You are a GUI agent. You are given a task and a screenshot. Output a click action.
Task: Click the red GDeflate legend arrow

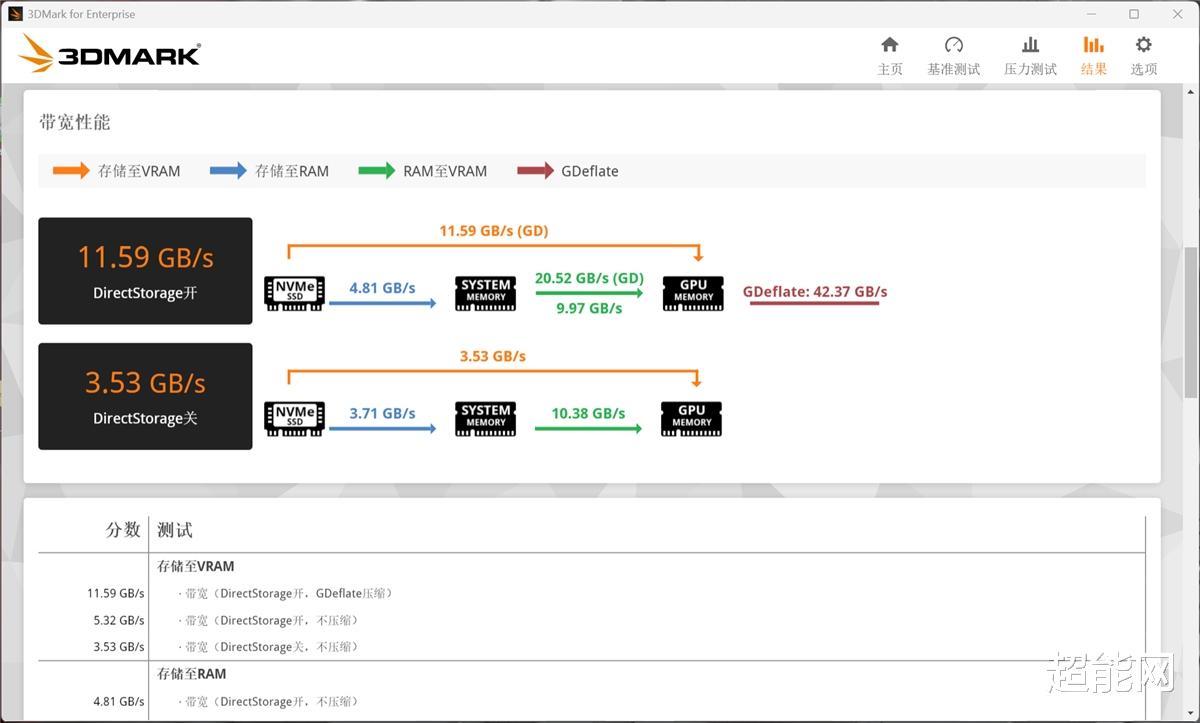pos(535,171)
